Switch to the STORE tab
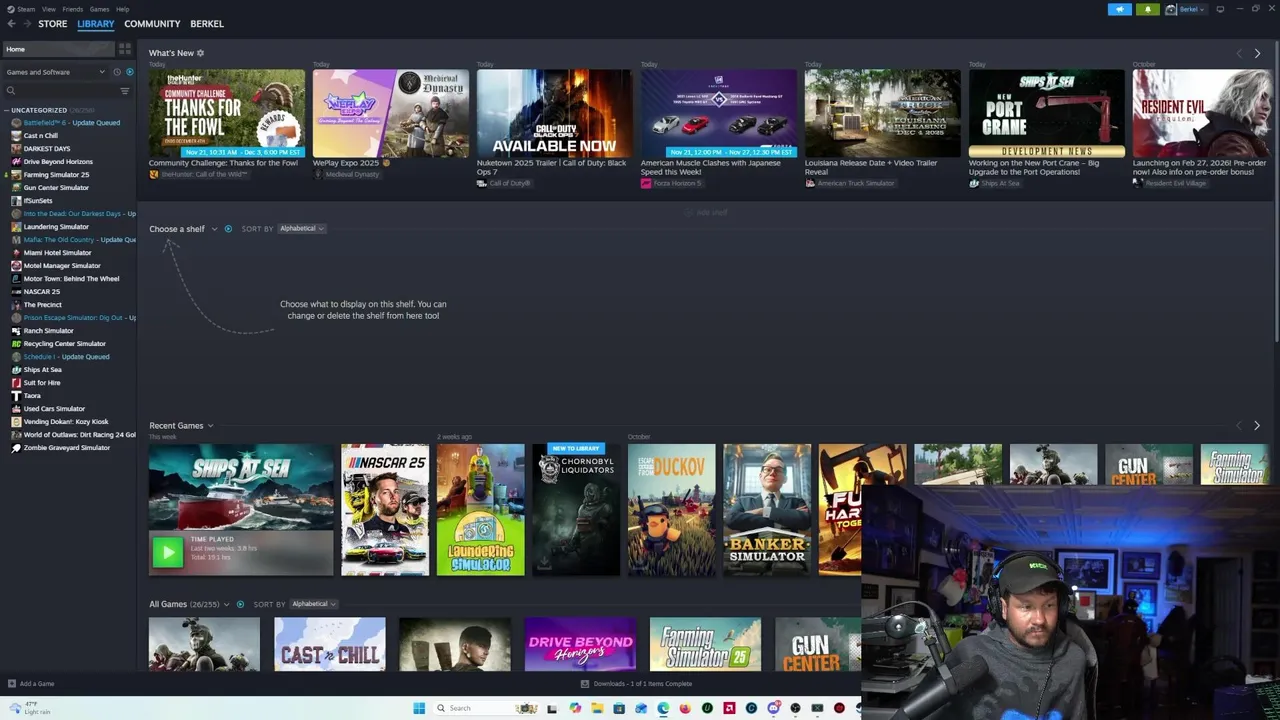This screenshot has height=720, width=1280. click(52, 23)
